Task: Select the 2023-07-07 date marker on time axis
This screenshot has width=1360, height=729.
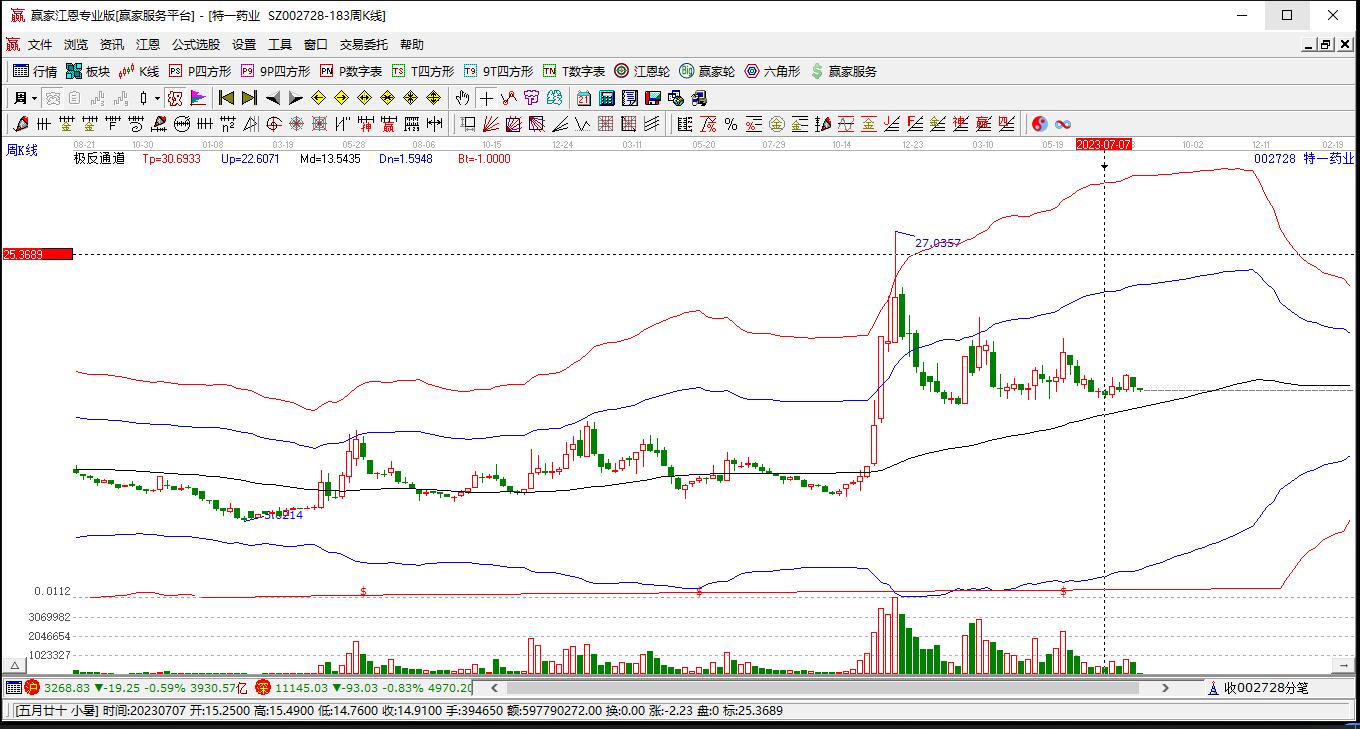Action: tap(1104, 144)
